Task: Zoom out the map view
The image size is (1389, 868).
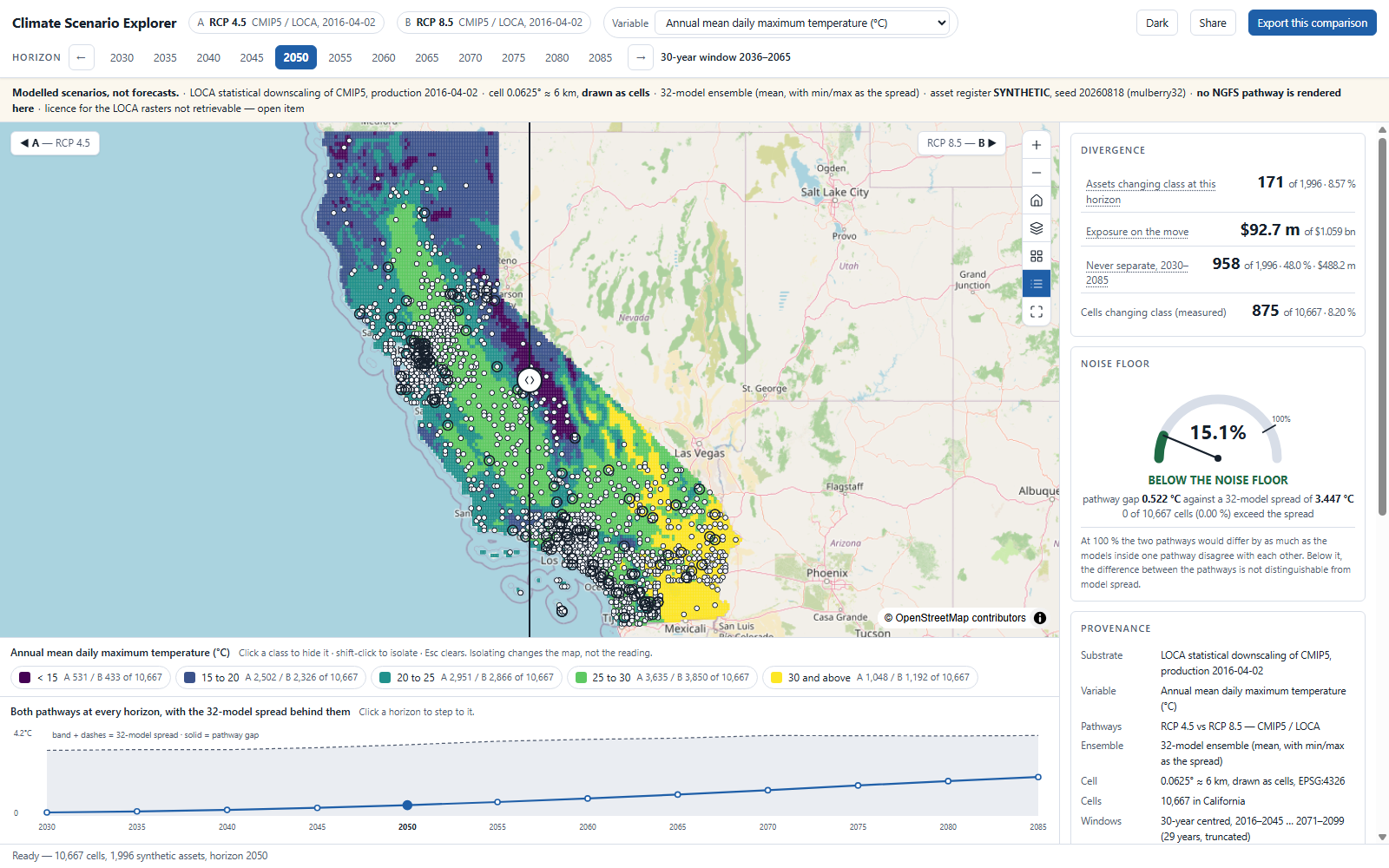Action: pyautogui.click(x=1037, y=173)
